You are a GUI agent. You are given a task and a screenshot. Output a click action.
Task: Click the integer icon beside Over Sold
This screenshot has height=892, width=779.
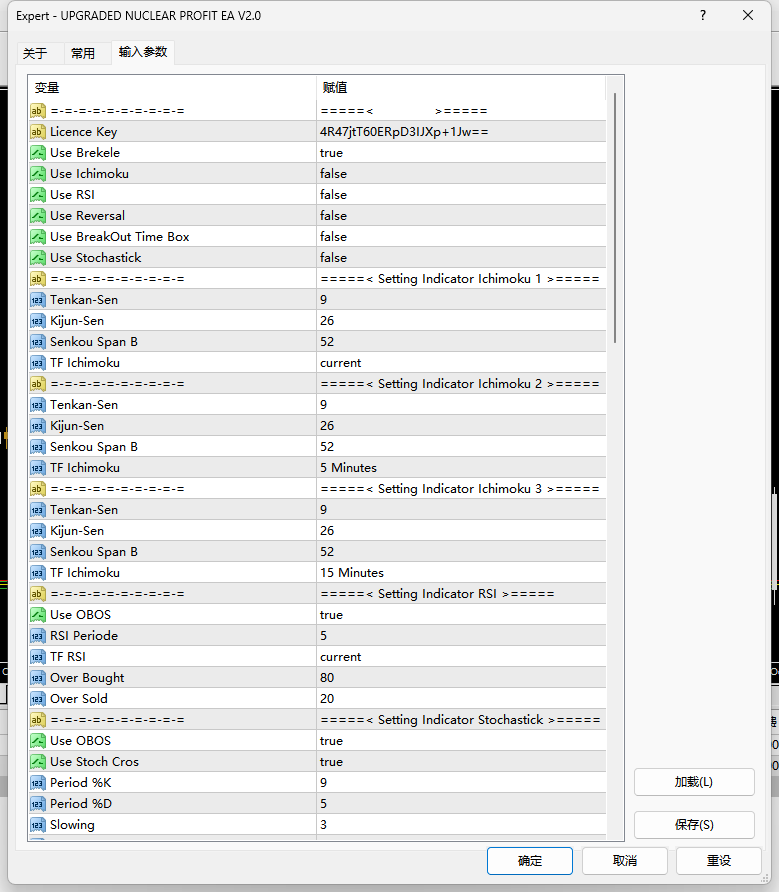point(38,699)
